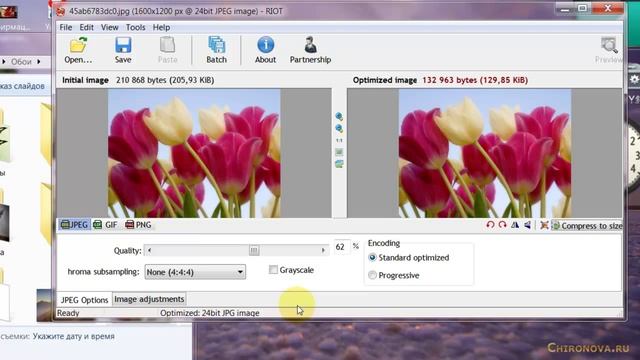Image resolution: width=640 pixels, height=360 pixels.
Task: Flip the image vertically
Action: click(528, 225)
